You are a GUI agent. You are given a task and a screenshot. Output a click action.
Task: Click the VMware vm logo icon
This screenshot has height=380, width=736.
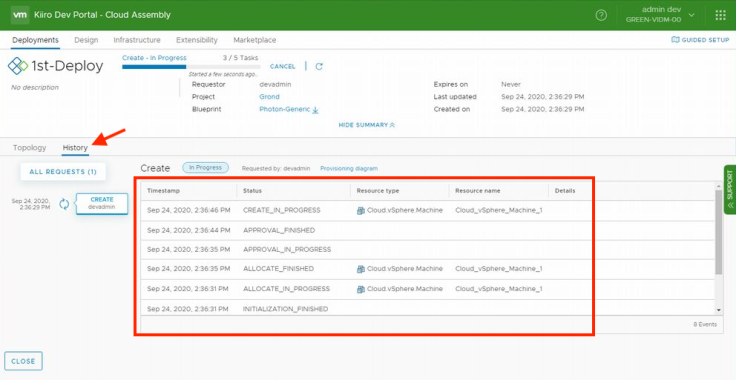coord(20,15)
